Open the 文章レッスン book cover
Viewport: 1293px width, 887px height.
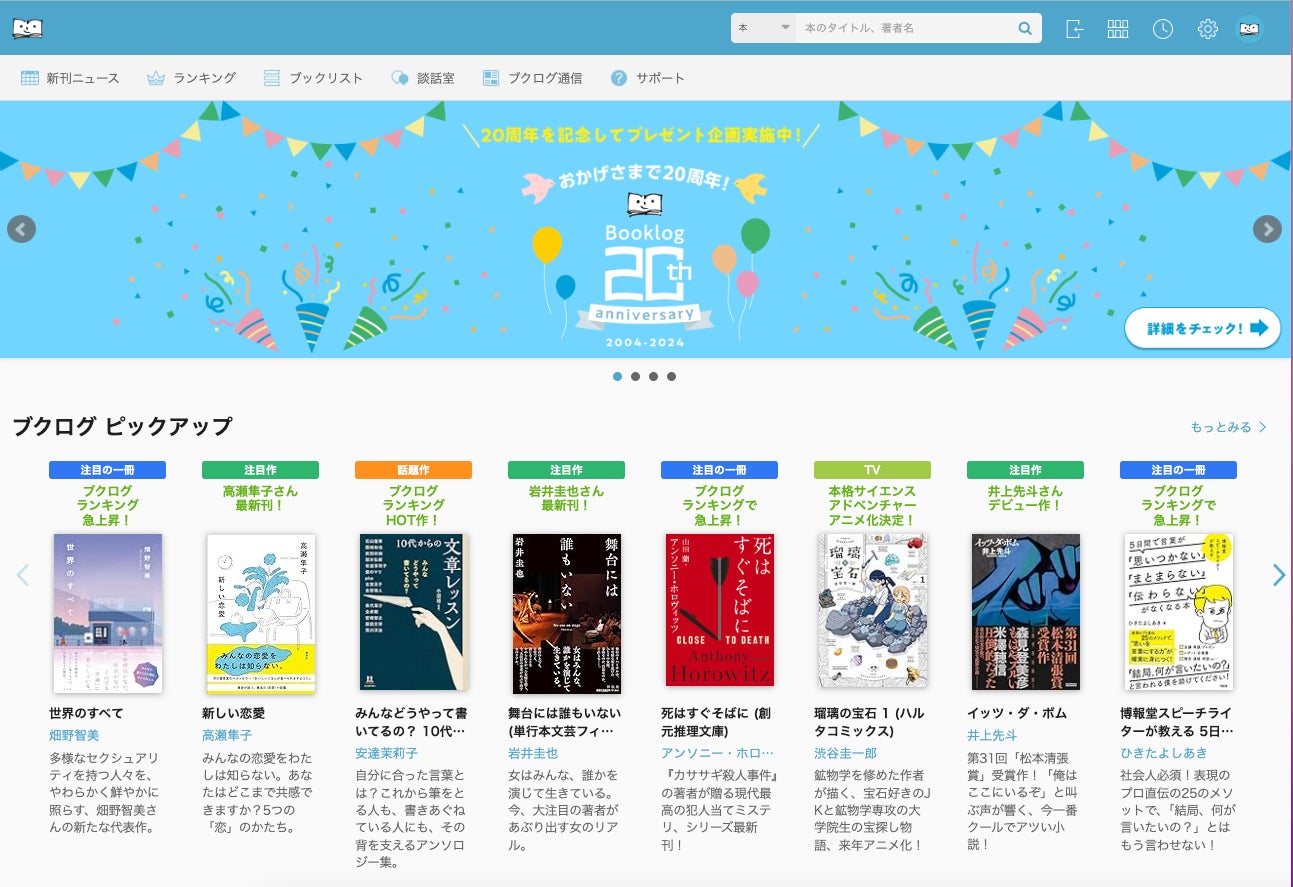413,612
